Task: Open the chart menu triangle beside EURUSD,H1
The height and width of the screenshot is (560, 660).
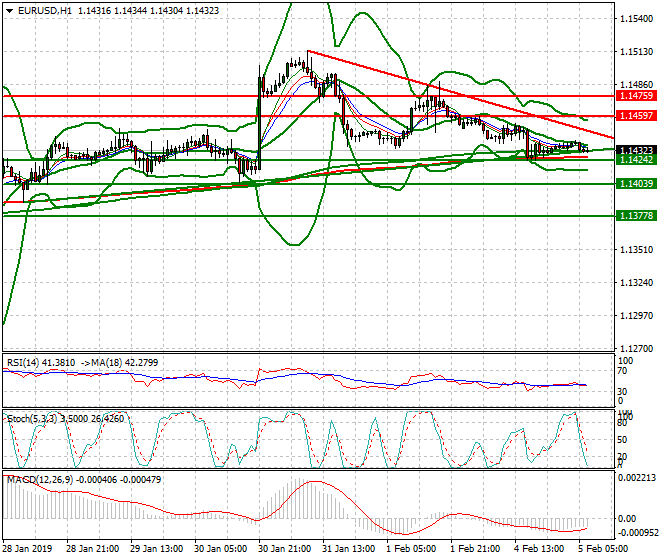Action: tap(9, 11)
